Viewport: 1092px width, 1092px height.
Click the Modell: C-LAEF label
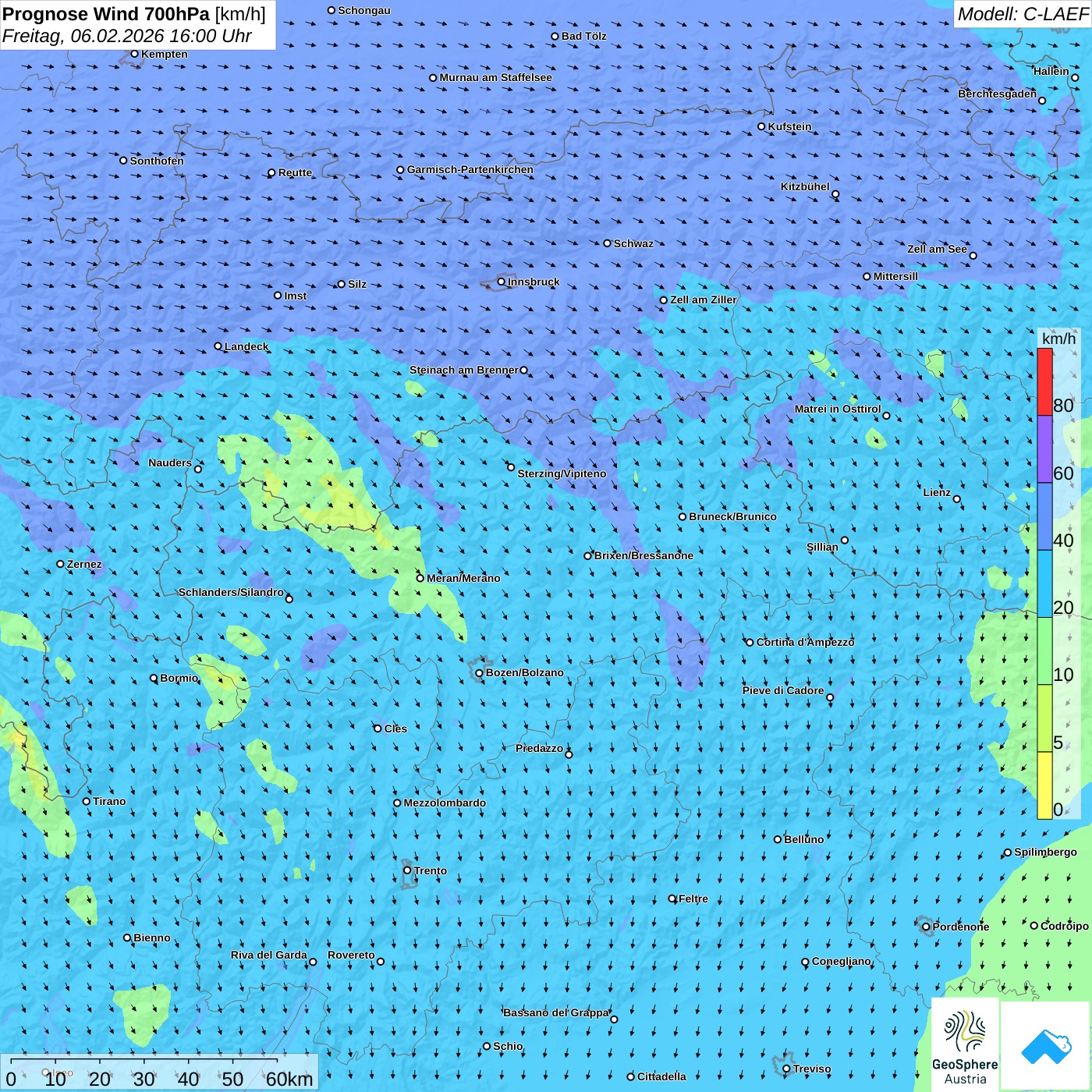click(x=1023, y=14)
